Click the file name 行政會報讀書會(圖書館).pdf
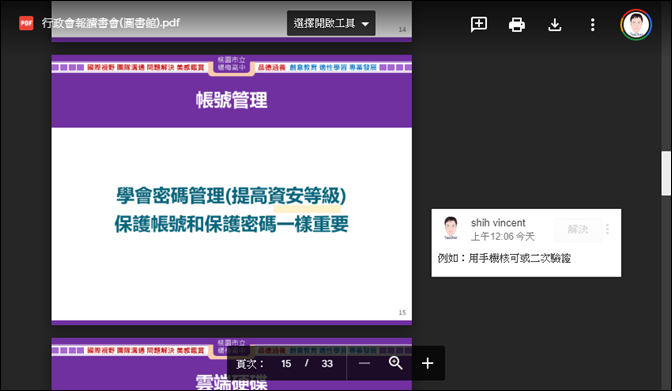This screenshot has width=672, height=391. [x=111, y=23]
